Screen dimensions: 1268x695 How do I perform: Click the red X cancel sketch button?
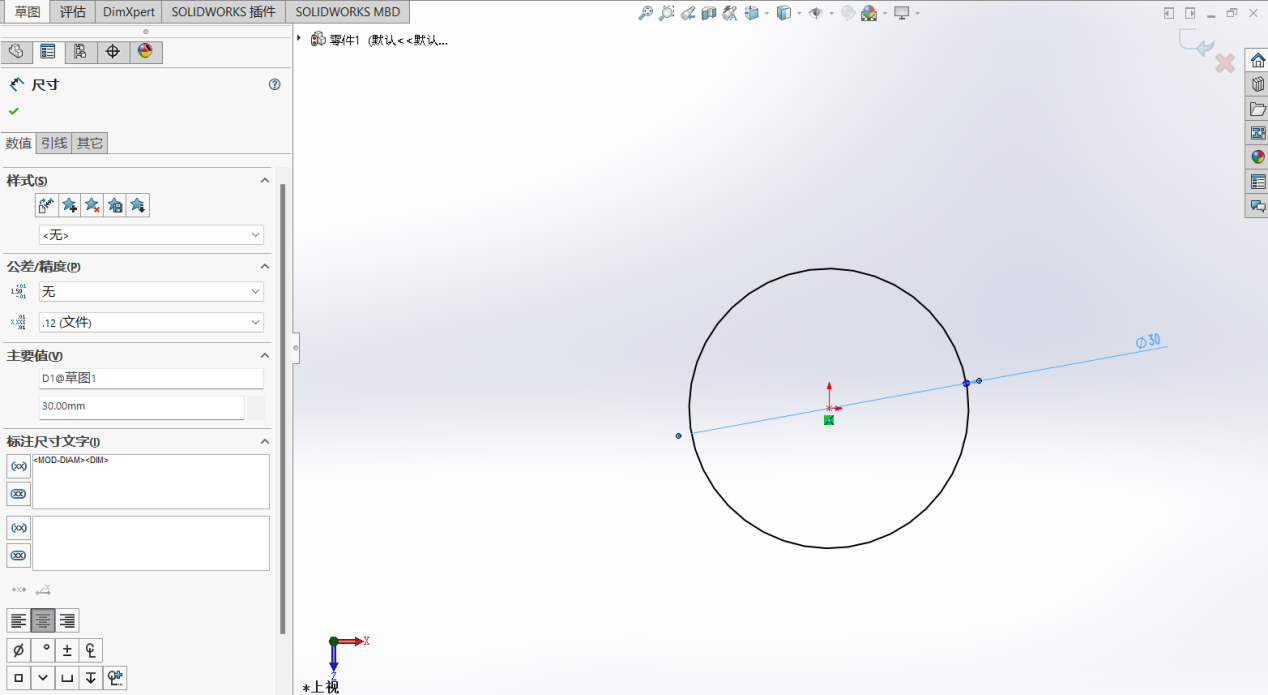[1224, 64]
